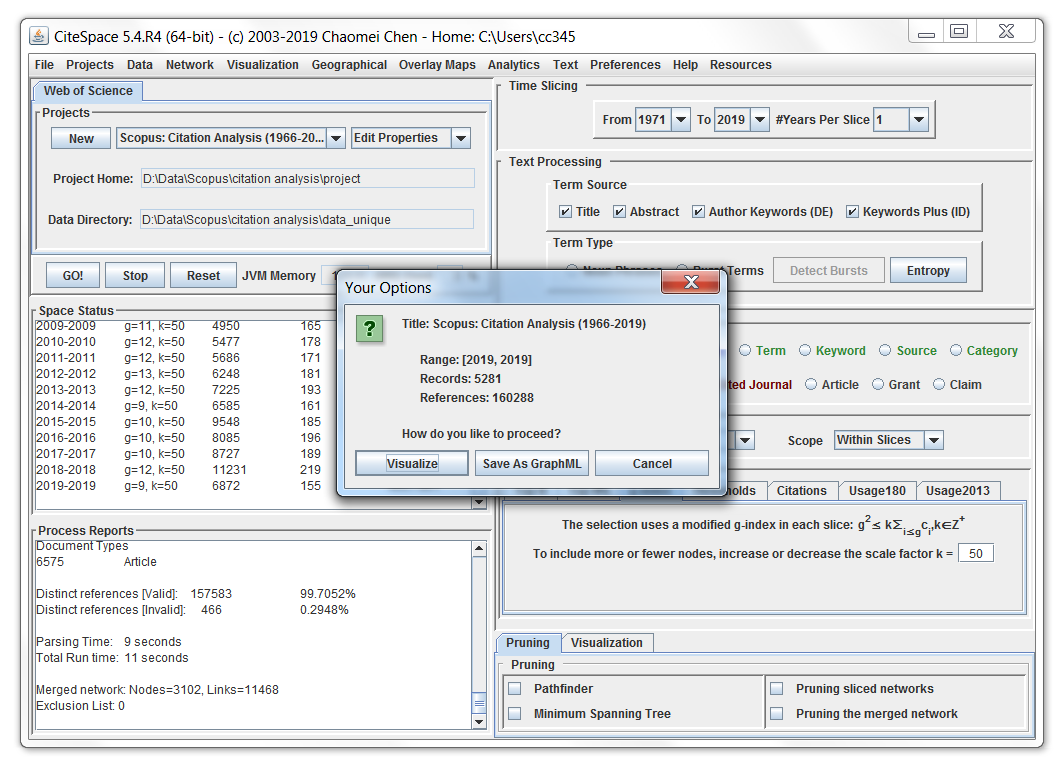Switch to the Usage2013 tab
The image size is (1059, 772).
[x=958, y=491]
